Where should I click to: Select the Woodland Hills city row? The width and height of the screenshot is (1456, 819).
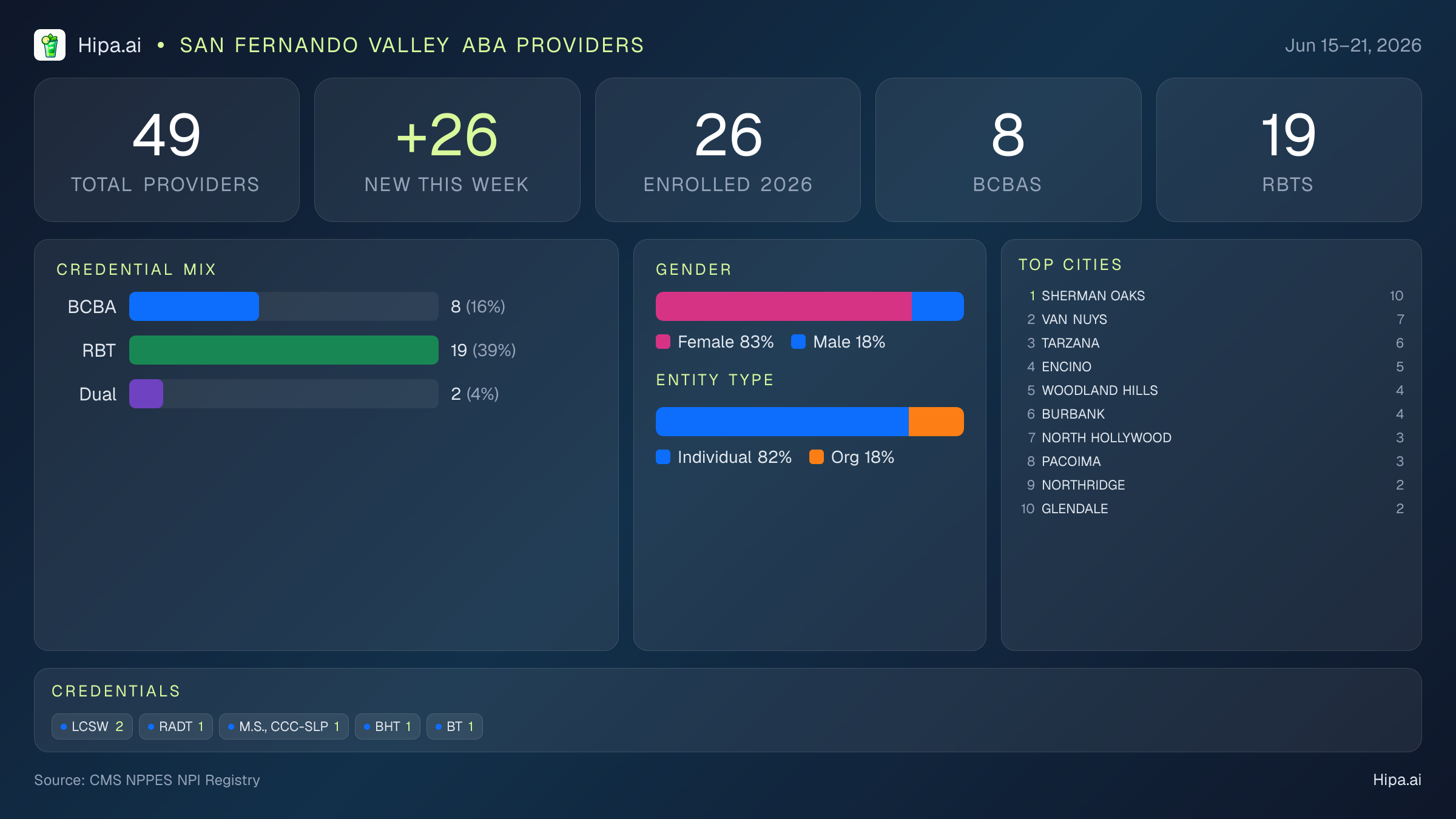point(1212,390)
